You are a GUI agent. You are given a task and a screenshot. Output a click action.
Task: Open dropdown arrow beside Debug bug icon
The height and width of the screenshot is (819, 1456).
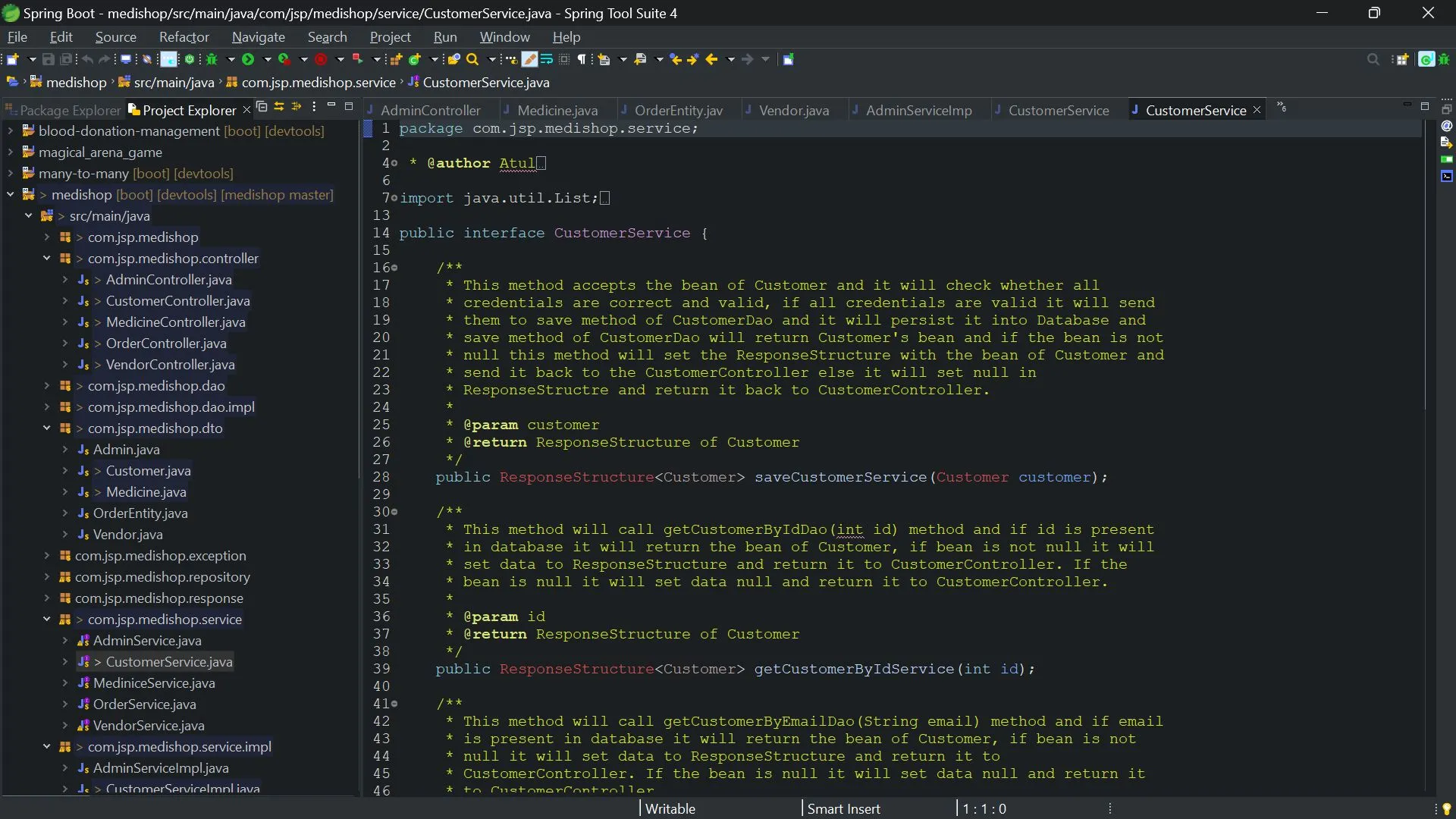[x=231, y=59]
